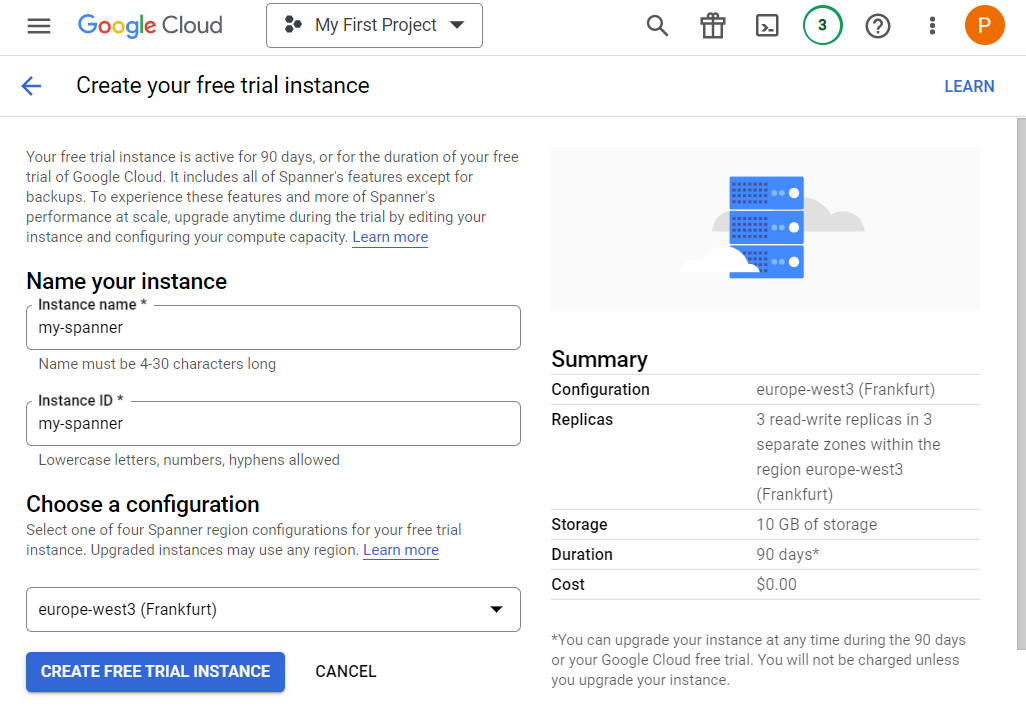1026x706 pixels.
Task: Select the '90 days*' duration value
Action: (x=788, y=554)
